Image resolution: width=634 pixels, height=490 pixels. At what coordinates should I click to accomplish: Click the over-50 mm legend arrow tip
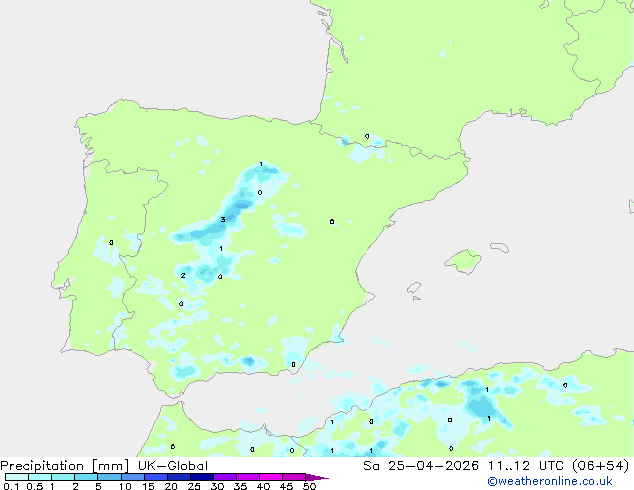(317, 477)
